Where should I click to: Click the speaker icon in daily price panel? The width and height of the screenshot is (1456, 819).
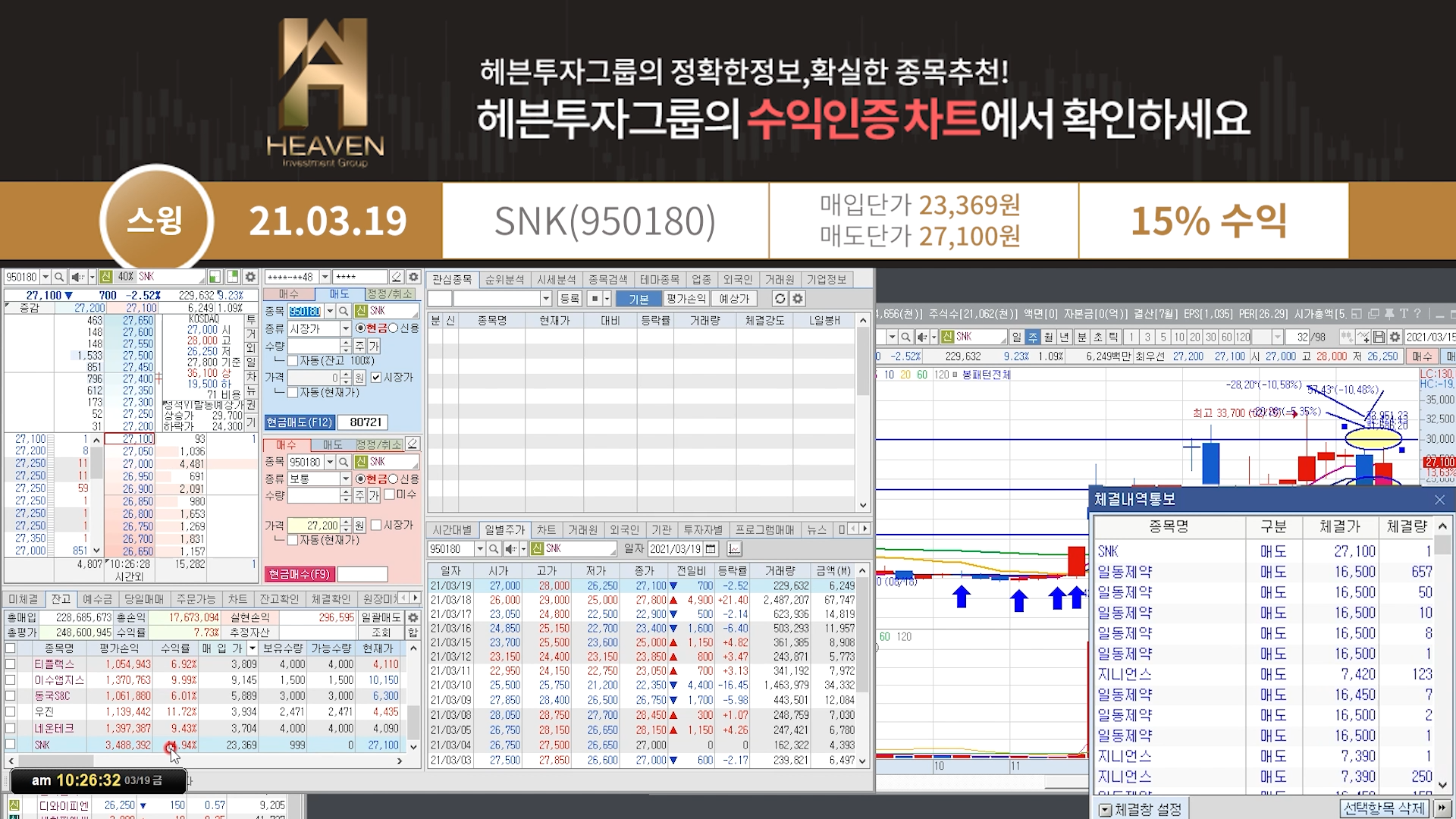(x=511, y=548)
